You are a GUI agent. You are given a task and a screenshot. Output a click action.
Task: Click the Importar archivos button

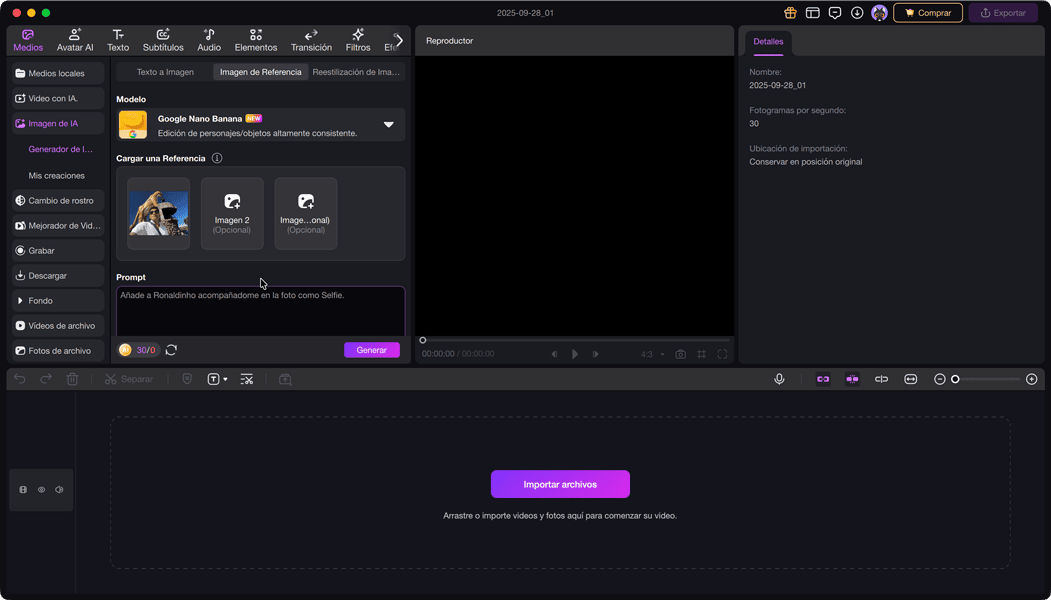(560, 484)
